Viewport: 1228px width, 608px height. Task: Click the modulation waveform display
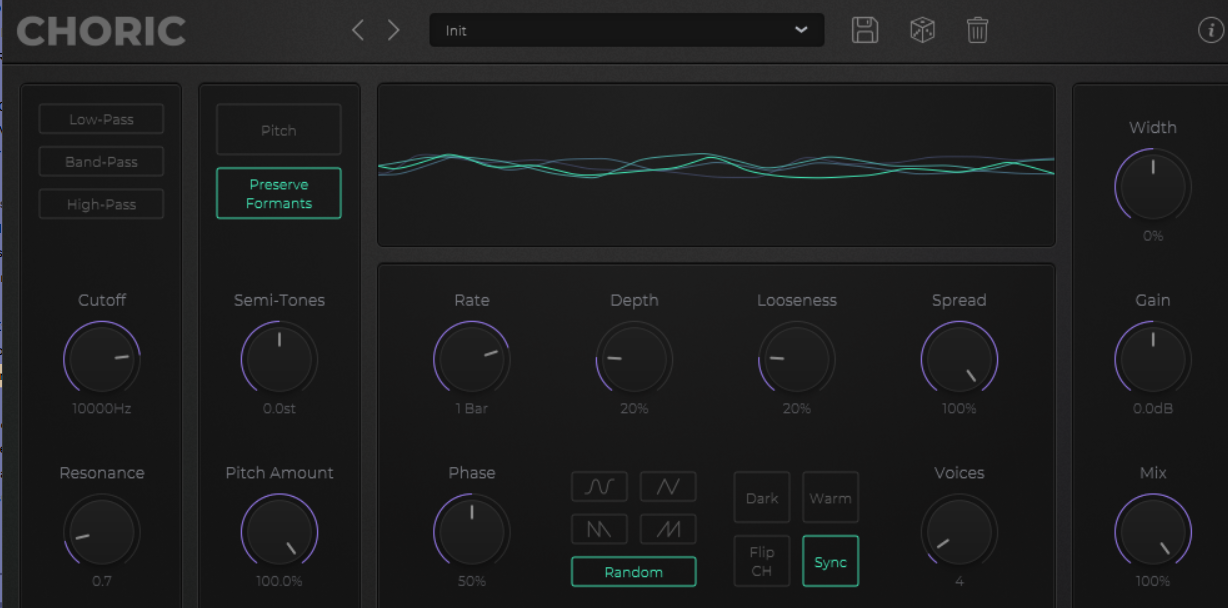click(716, 165)
